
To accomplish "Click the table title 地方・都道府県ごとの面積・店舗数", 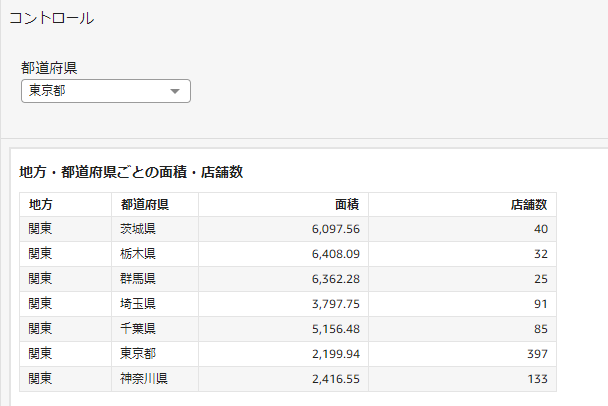I will click(x=131, y=172).
